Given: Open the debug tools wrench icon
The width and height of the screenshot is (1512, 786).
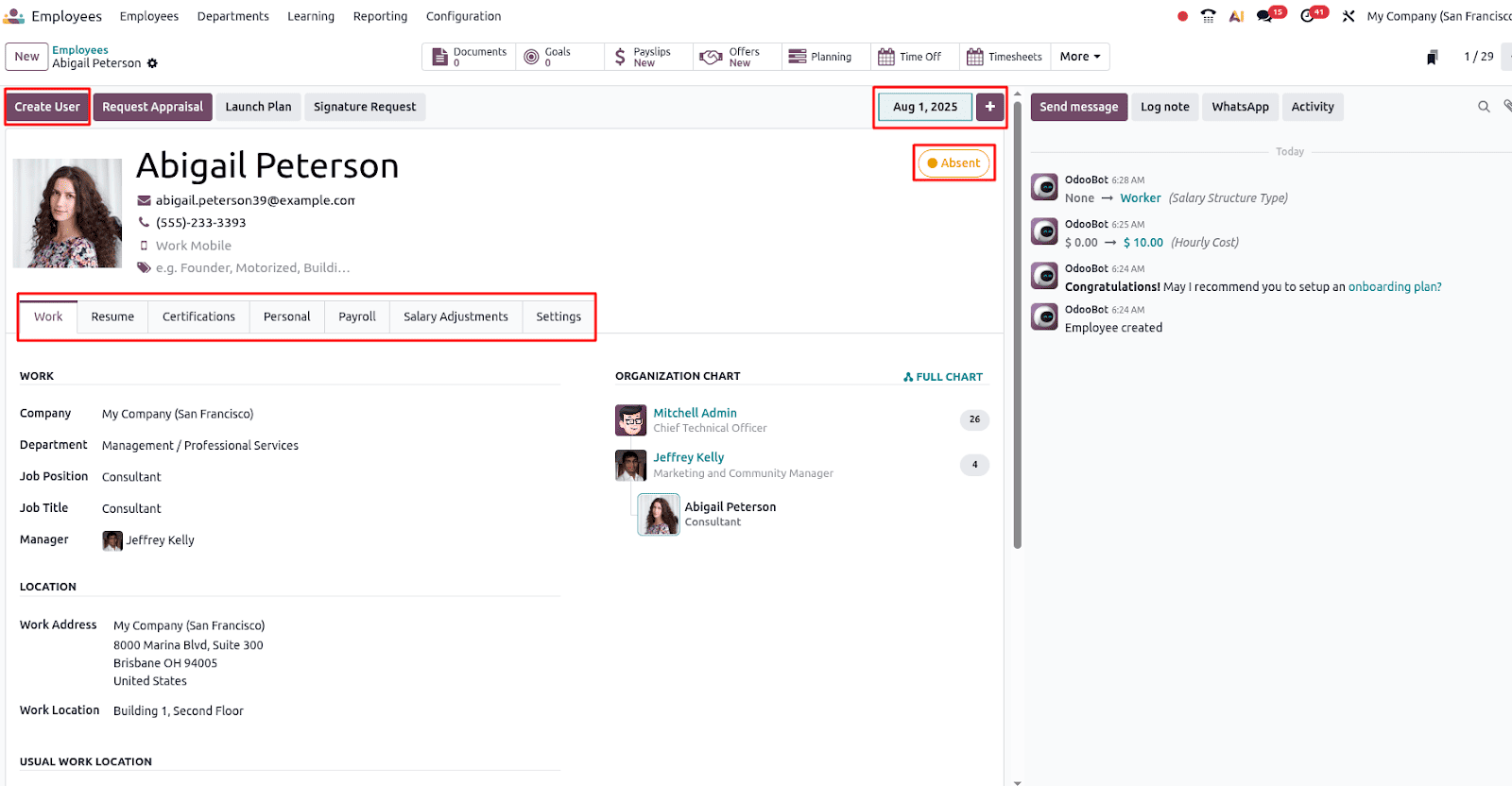Looking at the screenshot, I should tap(1349, 16).
